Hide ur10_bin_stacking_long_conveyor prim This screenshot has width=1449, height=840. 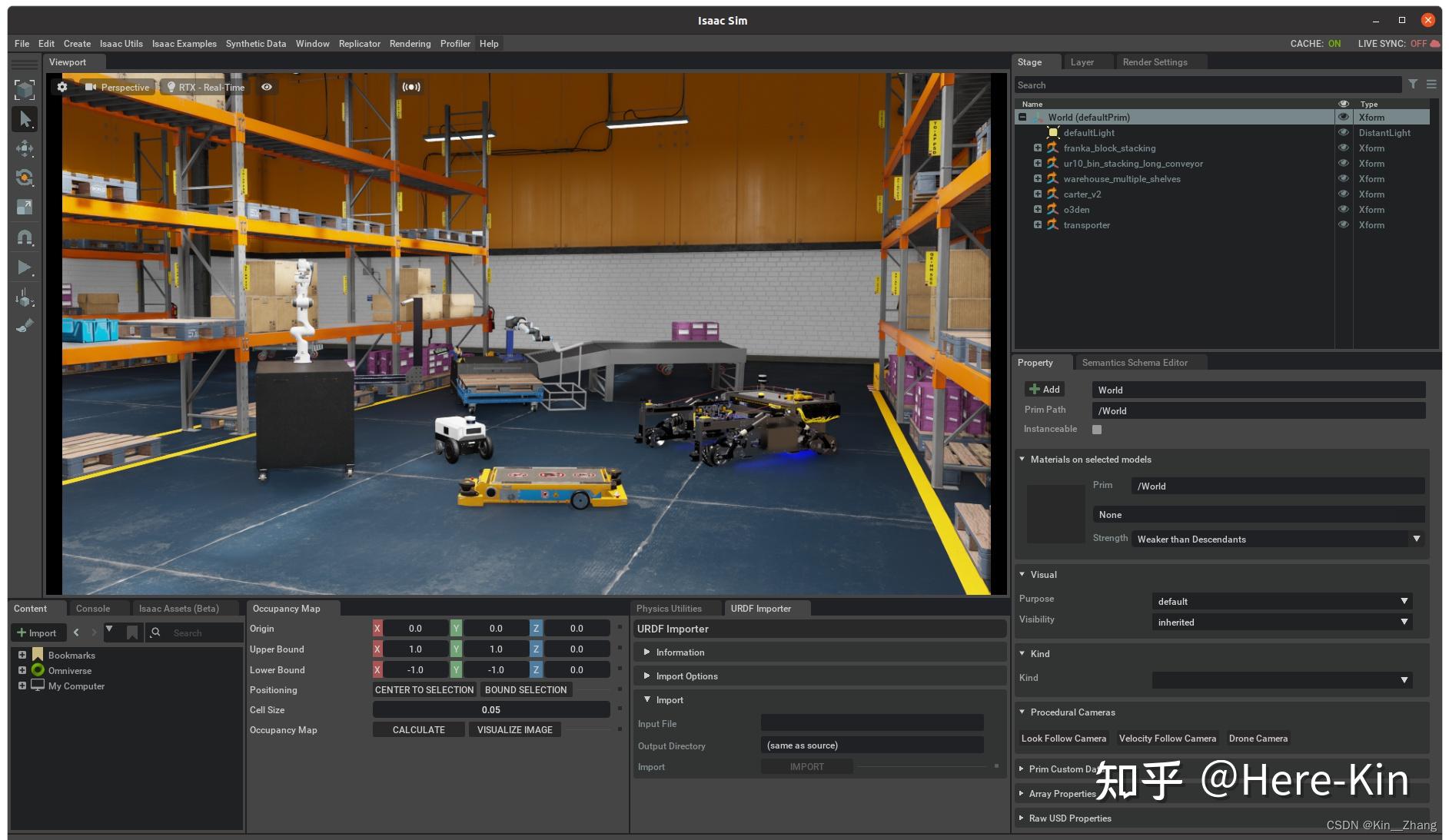point(1344,164)
